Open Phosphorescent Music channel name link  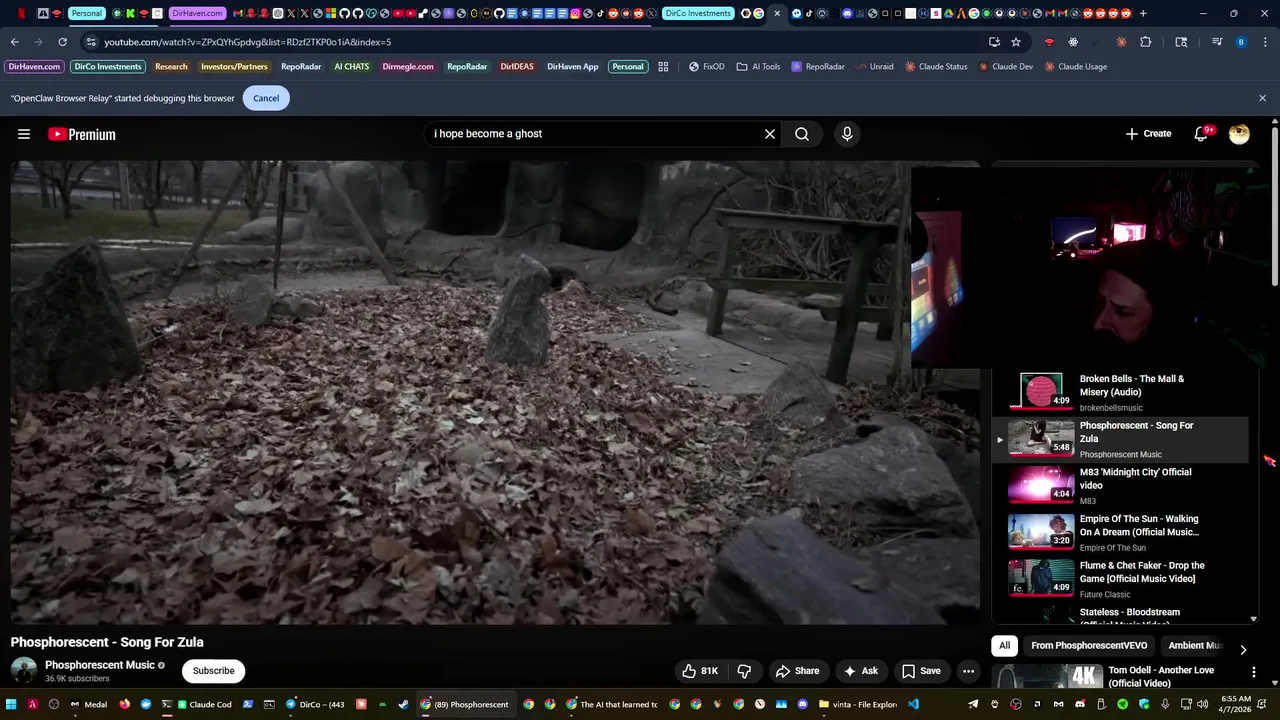coord(100,665)
